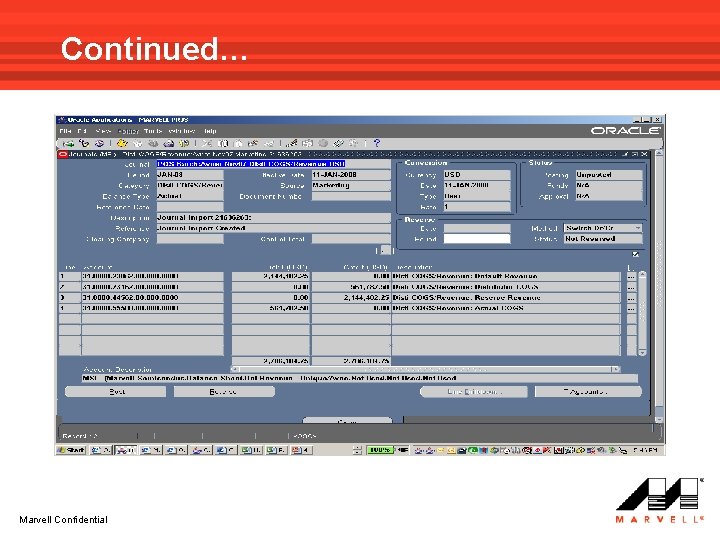Click the highlighted Journal name field

(274, 164)
